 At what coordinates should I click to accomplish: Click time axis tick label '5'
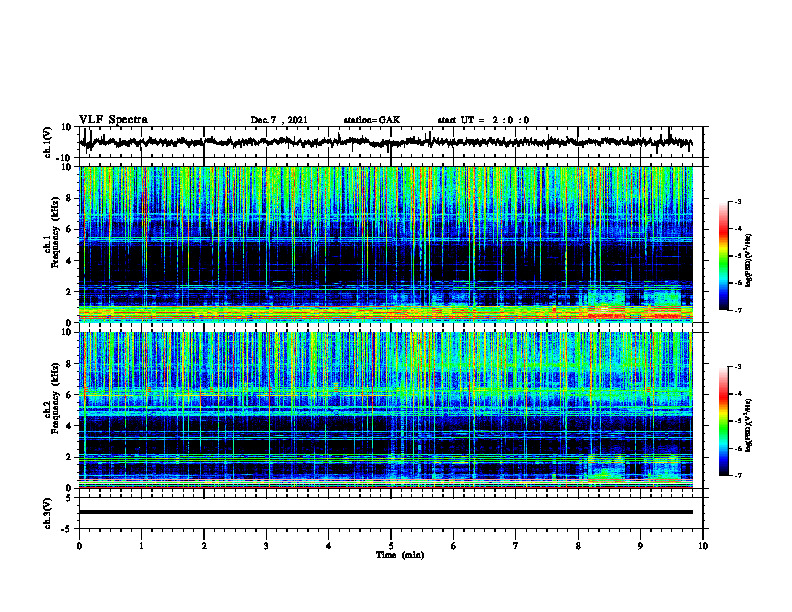[391, 546]
